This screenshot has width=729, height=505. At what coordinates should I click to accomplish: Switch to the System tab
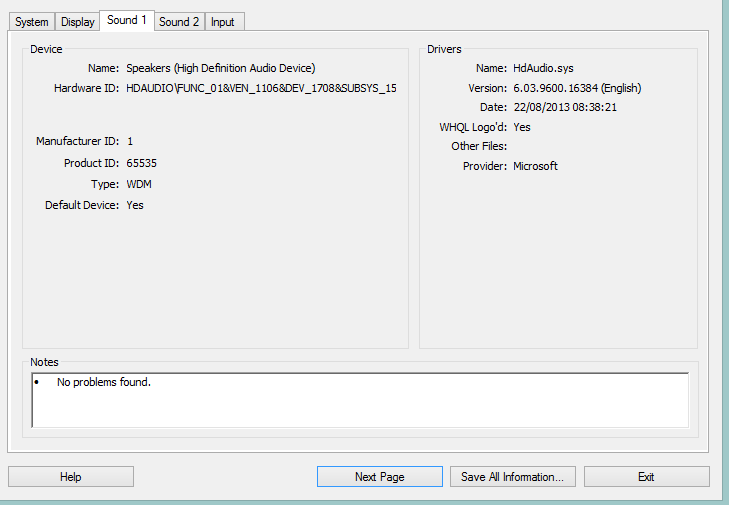pyautogui.click(x=32, y=22)
